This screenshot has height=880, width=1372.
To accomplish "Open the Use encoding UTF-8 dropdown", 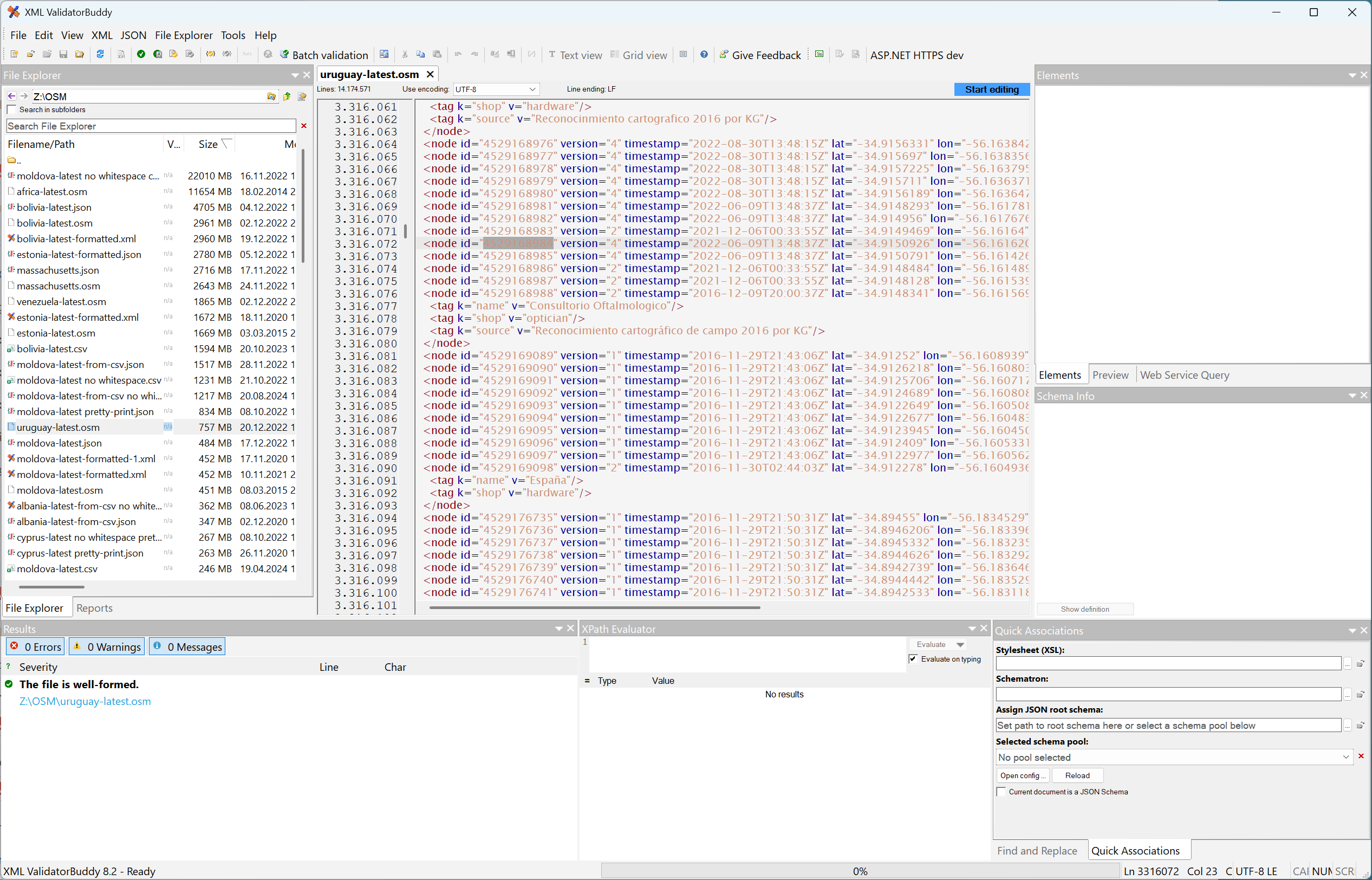I will click(496, 89).
